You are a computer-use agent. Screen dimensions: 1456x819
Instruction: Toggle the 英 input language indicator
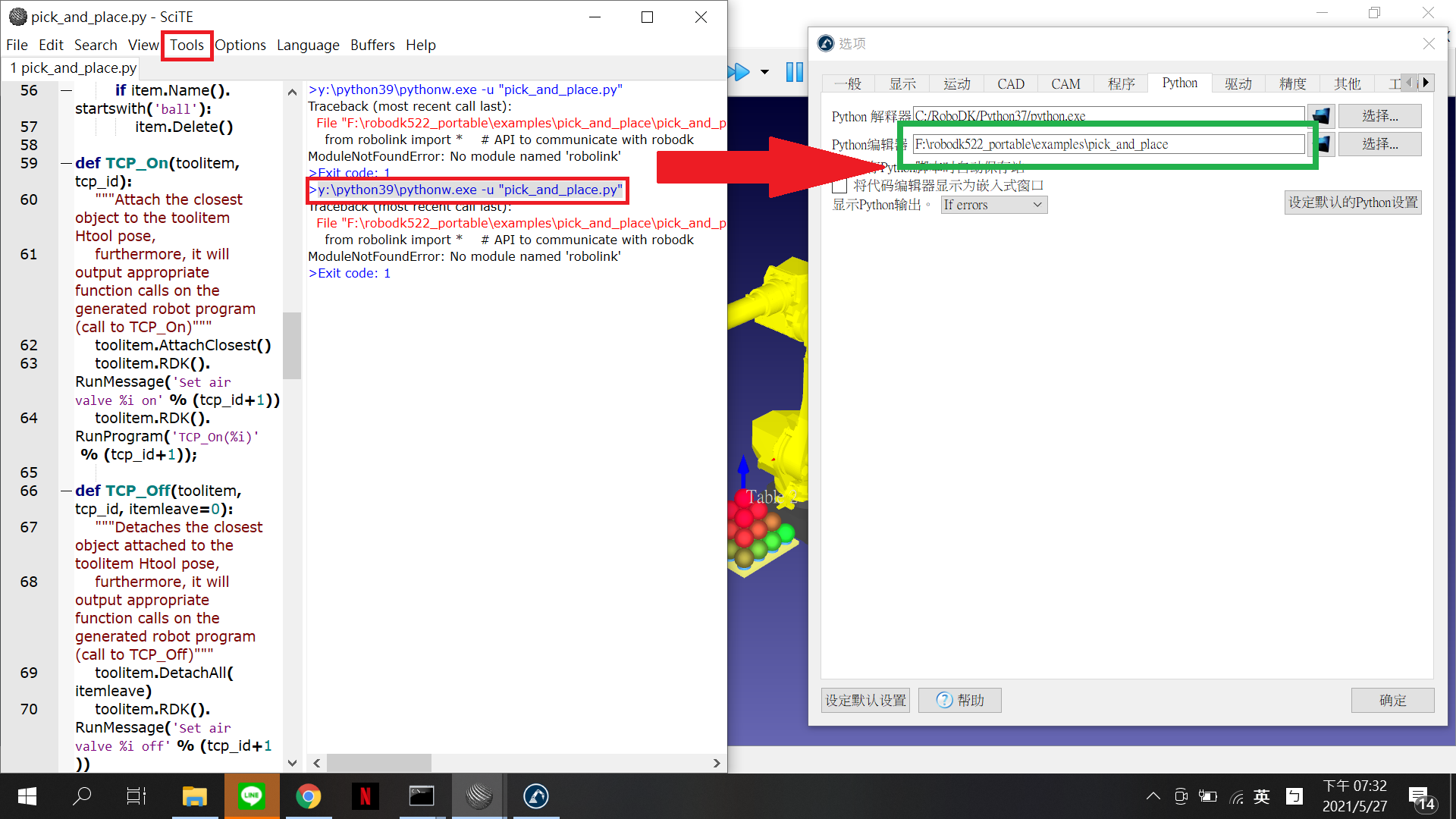point(1262,796)
